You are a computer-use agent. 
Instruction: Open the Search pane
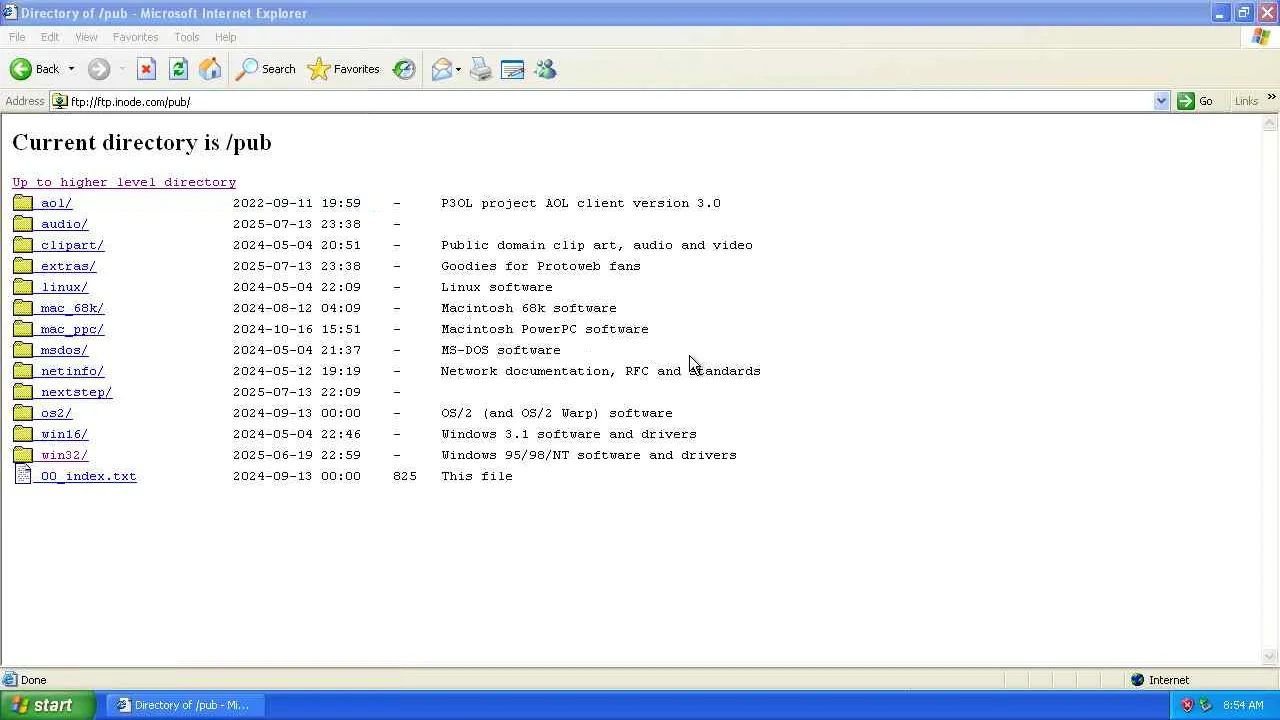266,69
